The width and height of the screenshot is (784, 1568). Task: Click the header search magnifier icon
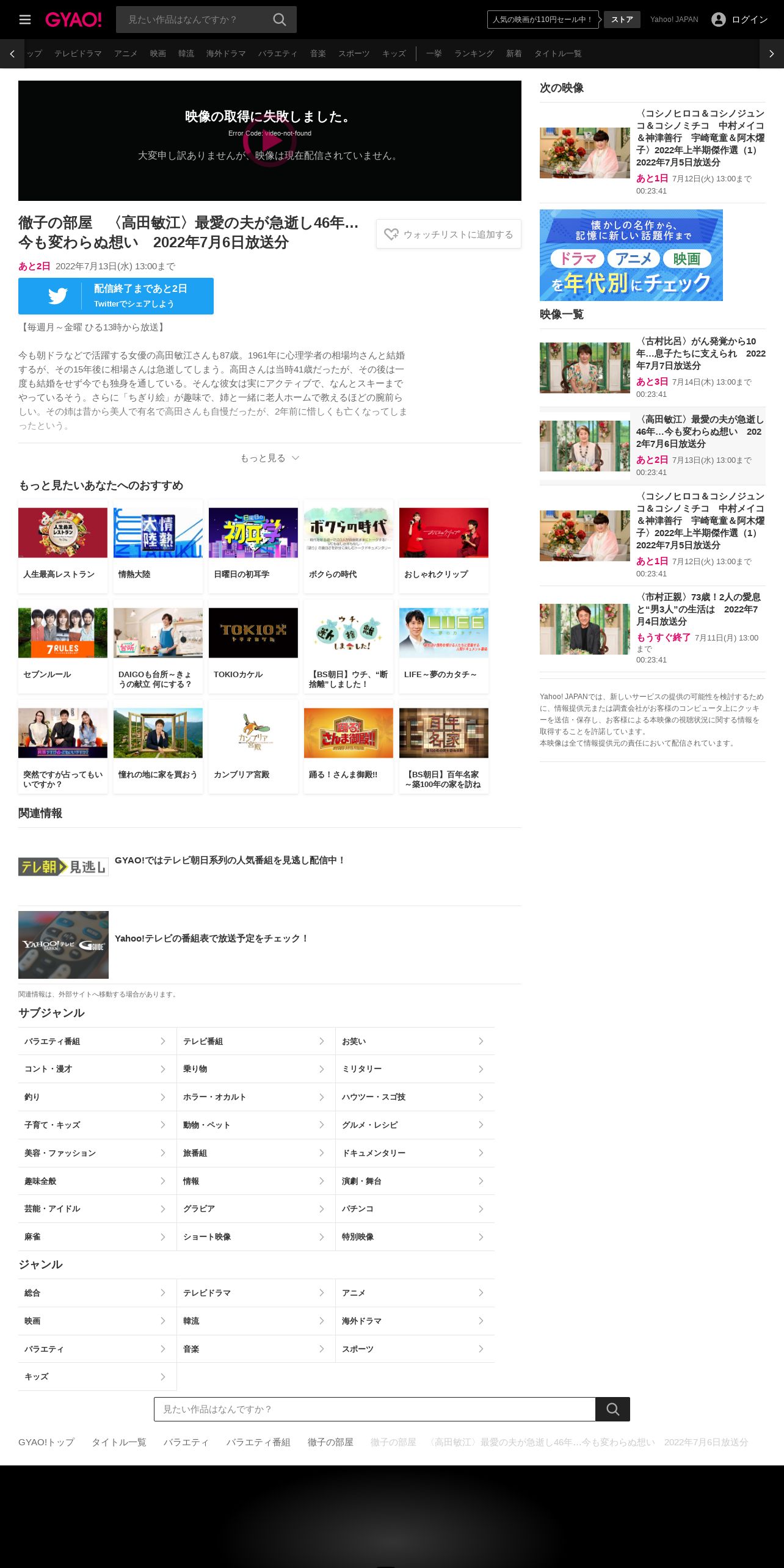coord(280,20)
